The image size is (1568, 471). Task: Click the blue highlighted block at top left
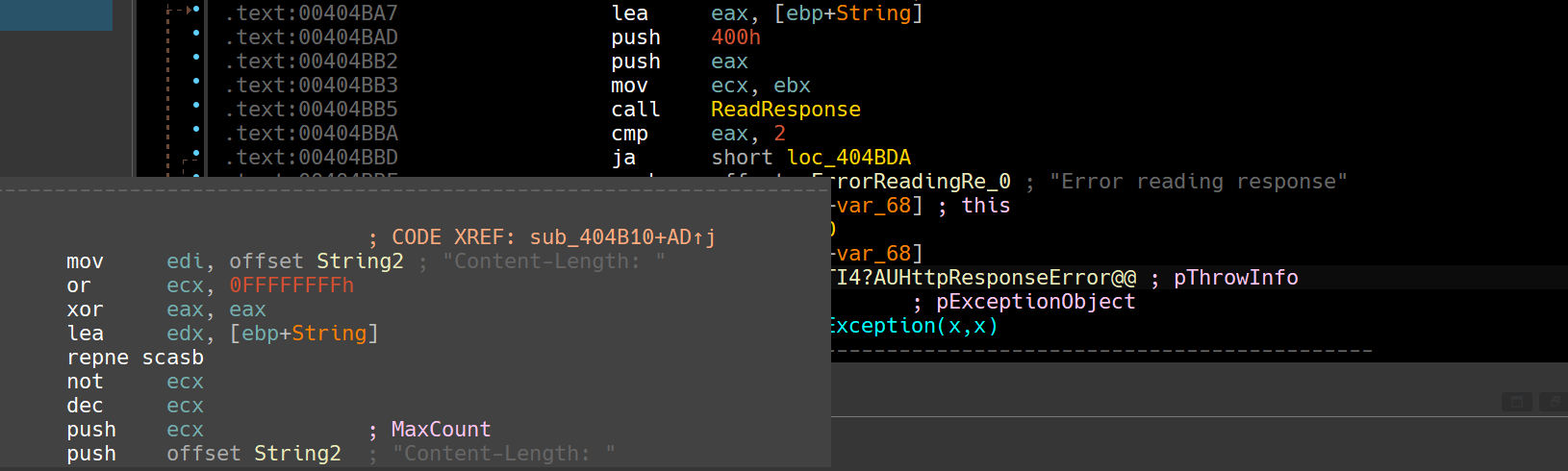56,14
